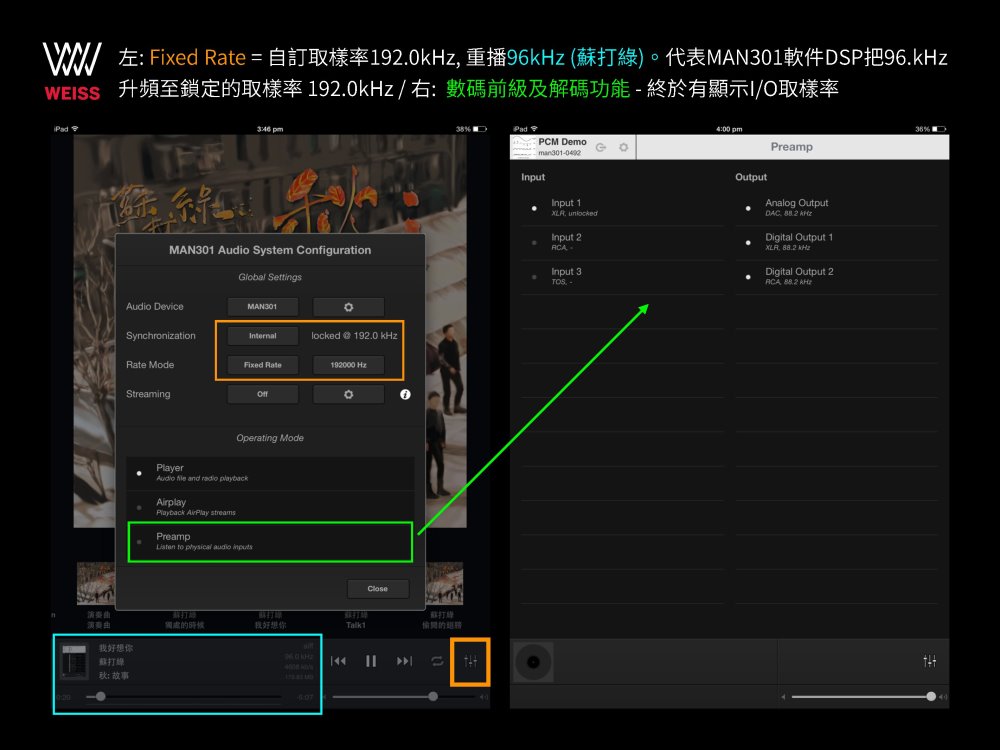
Task: Tap left iPad battery indicator 38%
Action: tap(471, 129)
